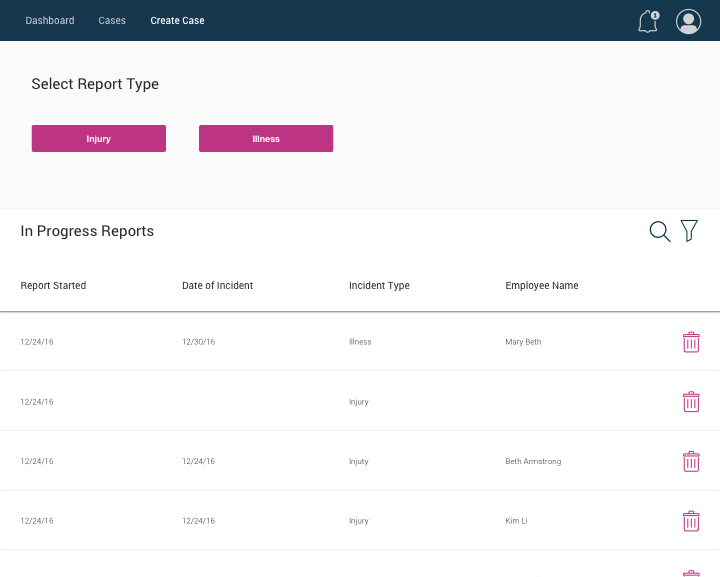This screenshot has width=720, height=577.
Task: Delete the Beth Armstrong report with trash icon
Action: [x=691, y=461]
